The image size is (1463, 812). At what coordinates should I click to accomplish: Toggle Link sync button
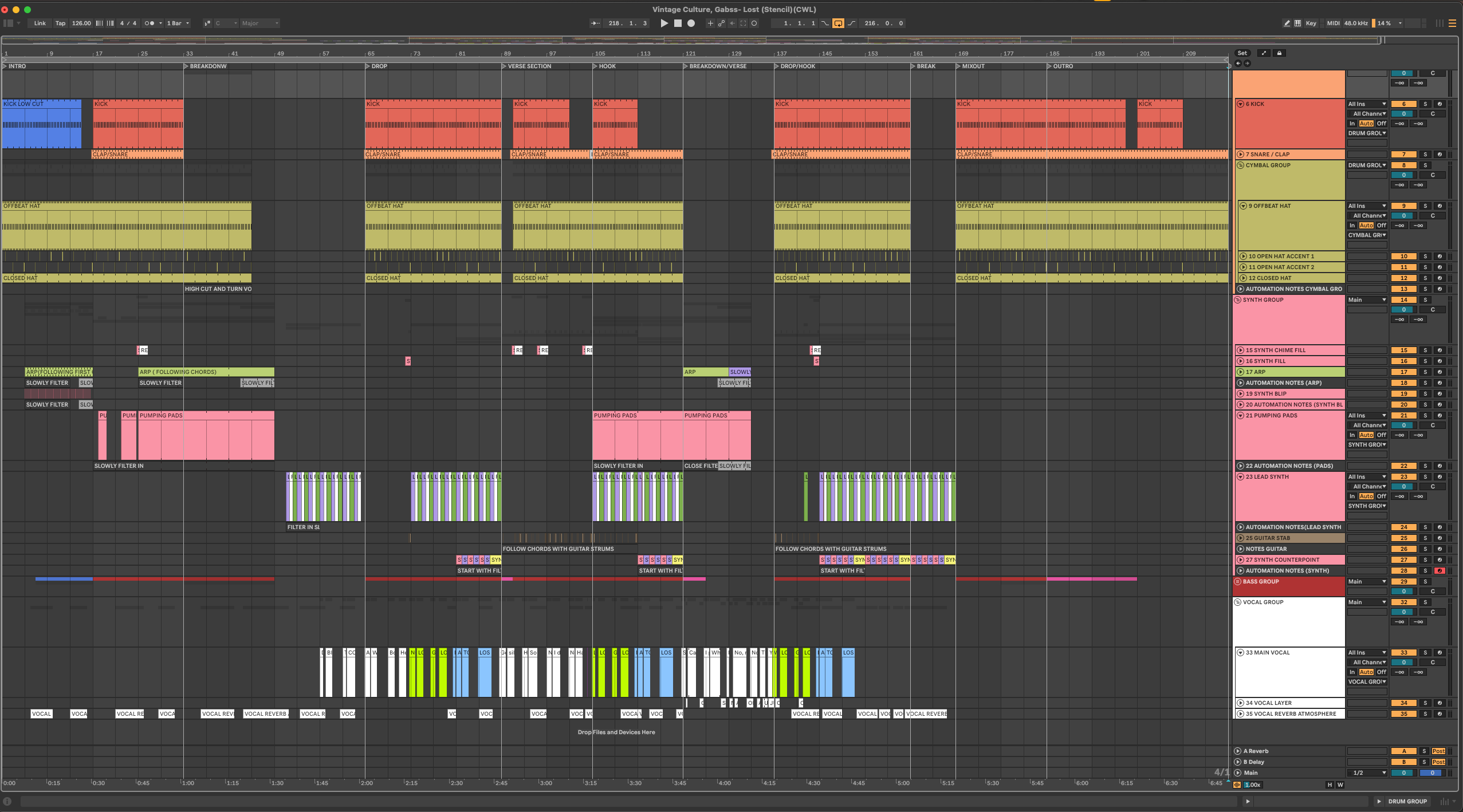coord(40,23)
